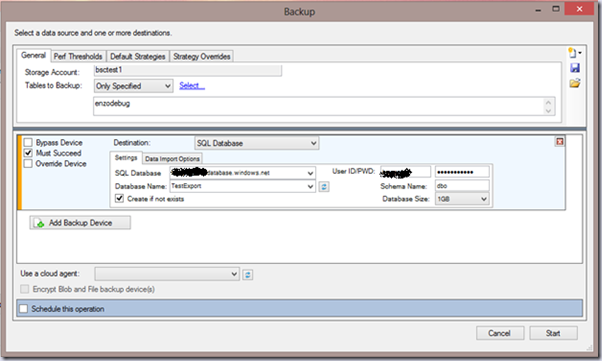The height and width of the screenshot is (361, 602).
Task: Go to the Strategy Overrides tab
Action: 202,56
